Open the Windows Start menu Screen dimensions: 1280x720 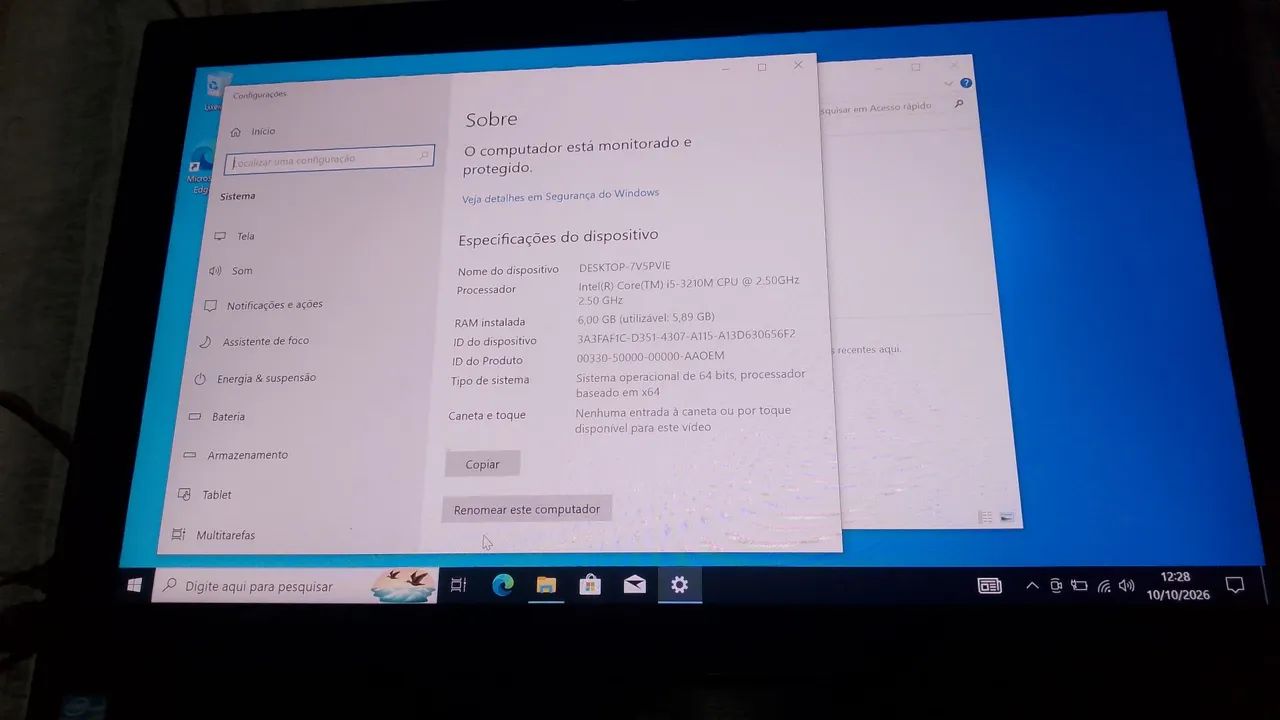pos(134,585)
